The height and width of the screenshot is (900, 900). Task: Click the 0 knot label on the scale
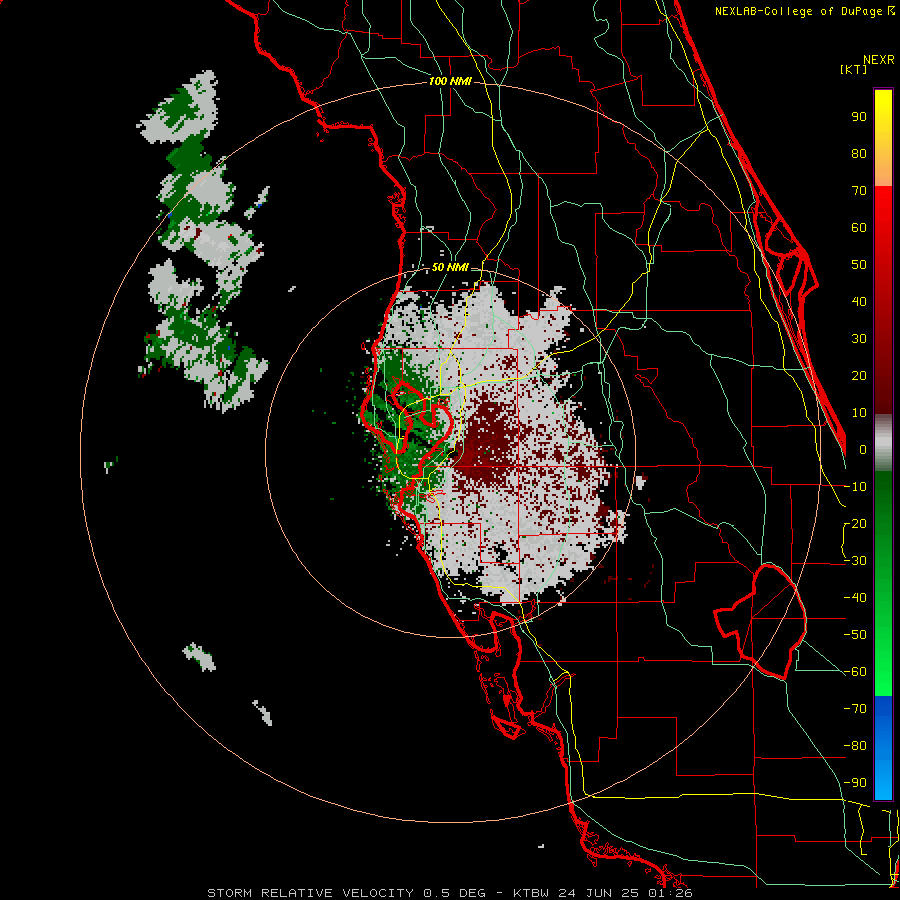(863, 449)
